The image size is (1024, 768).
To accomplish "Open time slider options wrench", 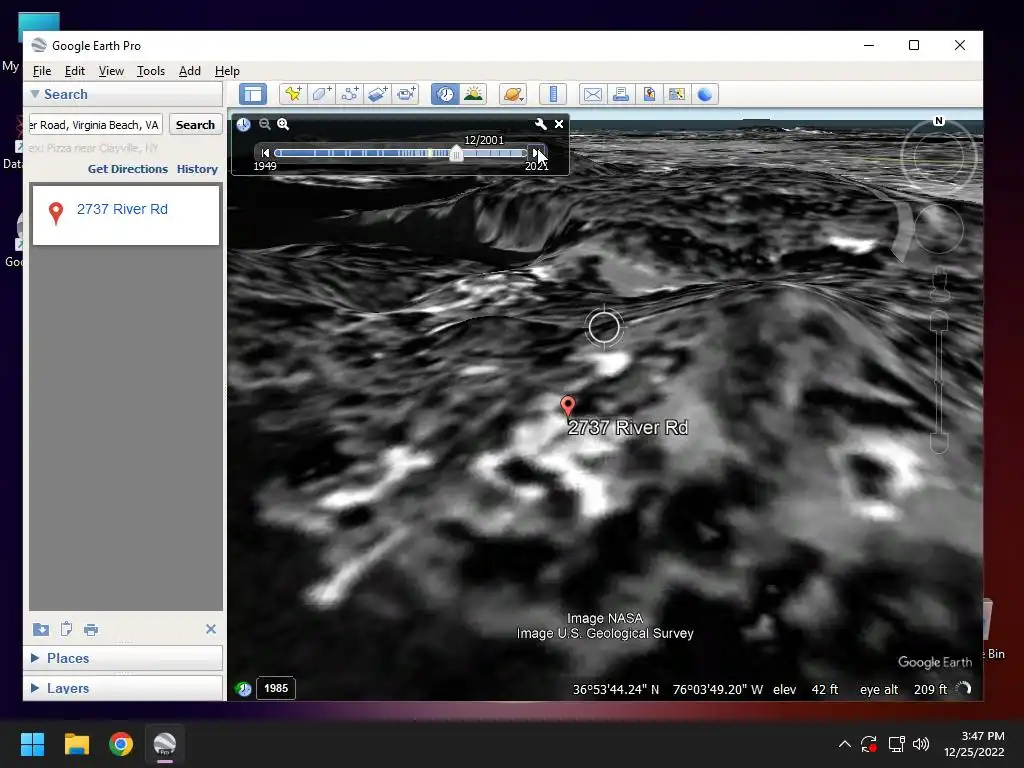I will point(541,124).
